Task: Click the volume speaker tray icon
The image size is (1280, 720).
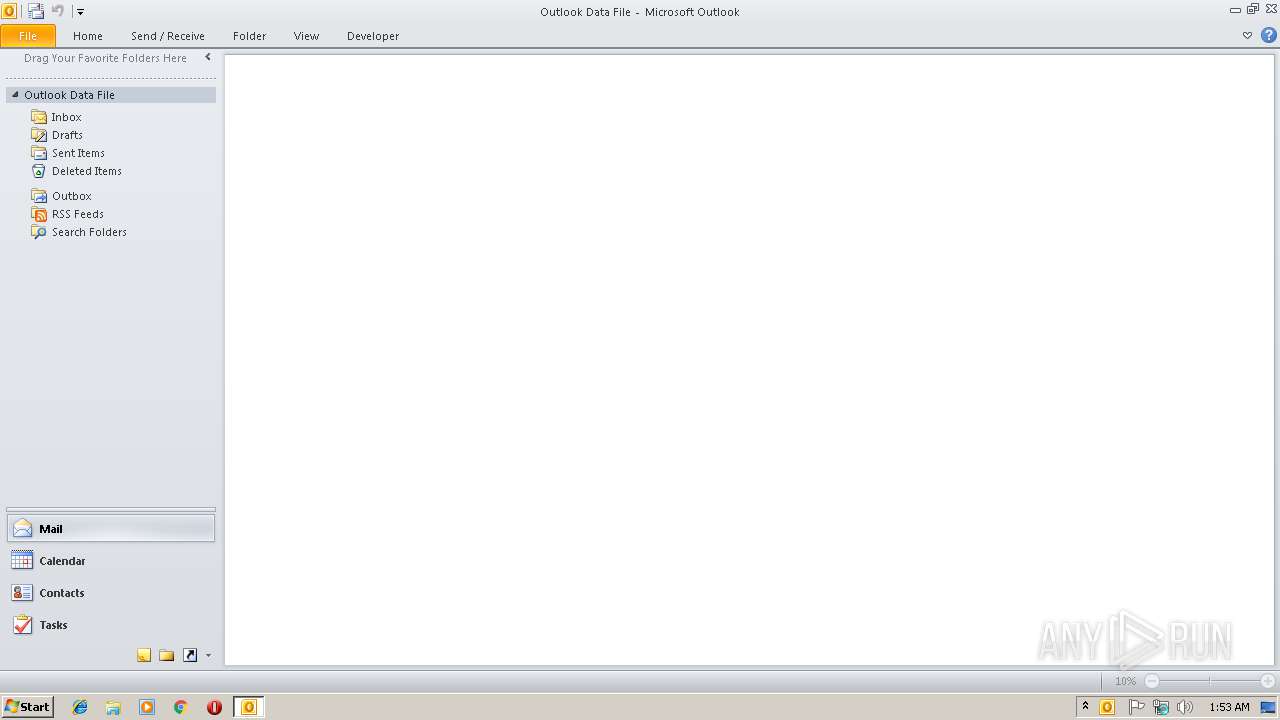Action: click(1185, 707)
